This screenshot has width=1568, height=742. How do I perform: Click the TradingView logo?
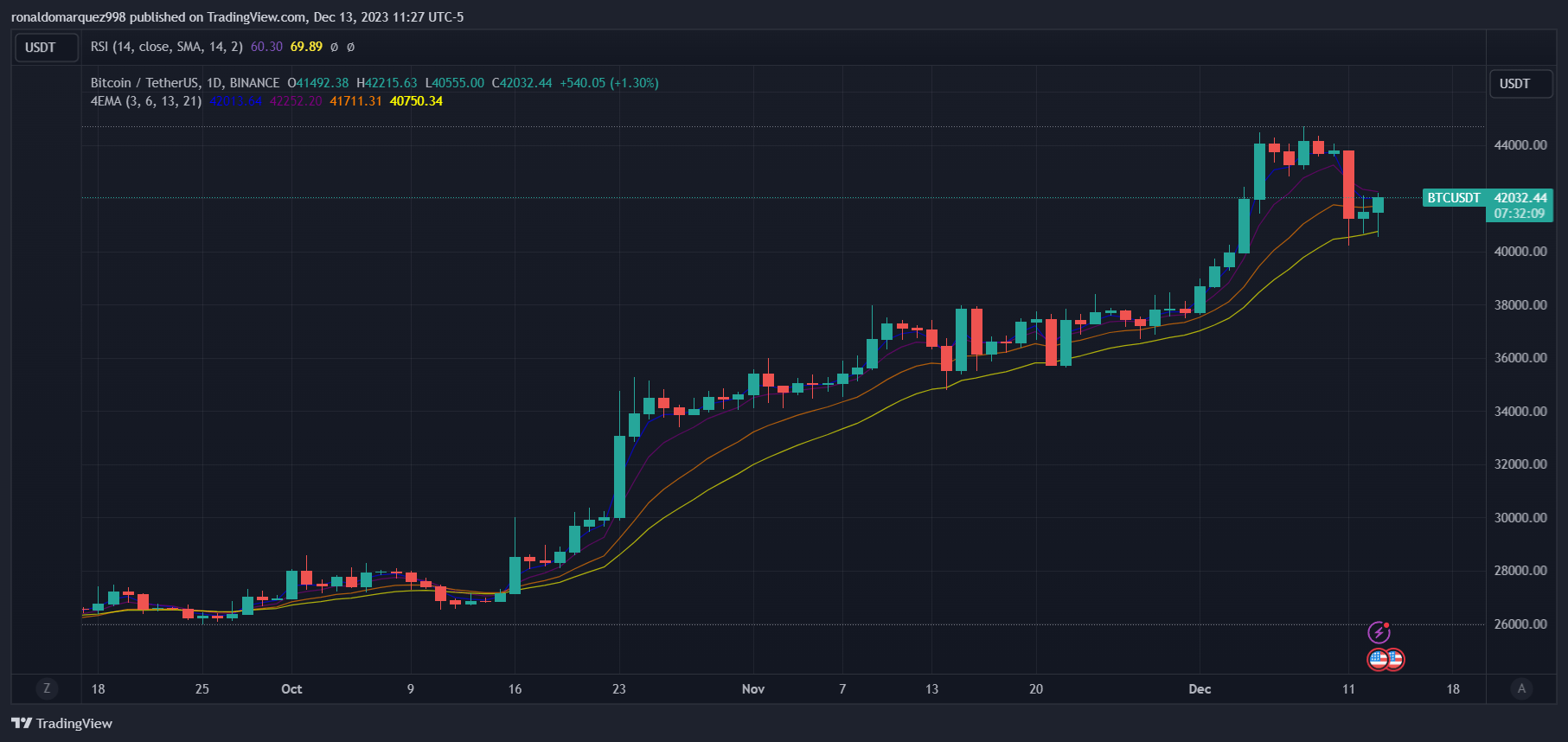(61, 723)
